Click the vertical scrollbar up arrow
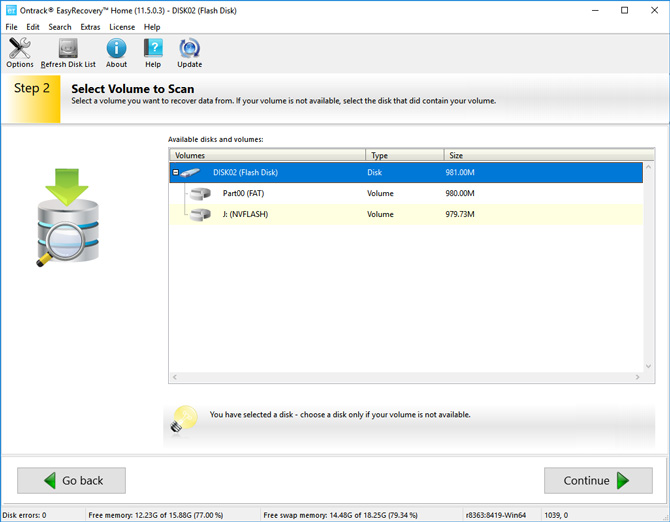Viewport: 670px width, 522px height. 649,167
